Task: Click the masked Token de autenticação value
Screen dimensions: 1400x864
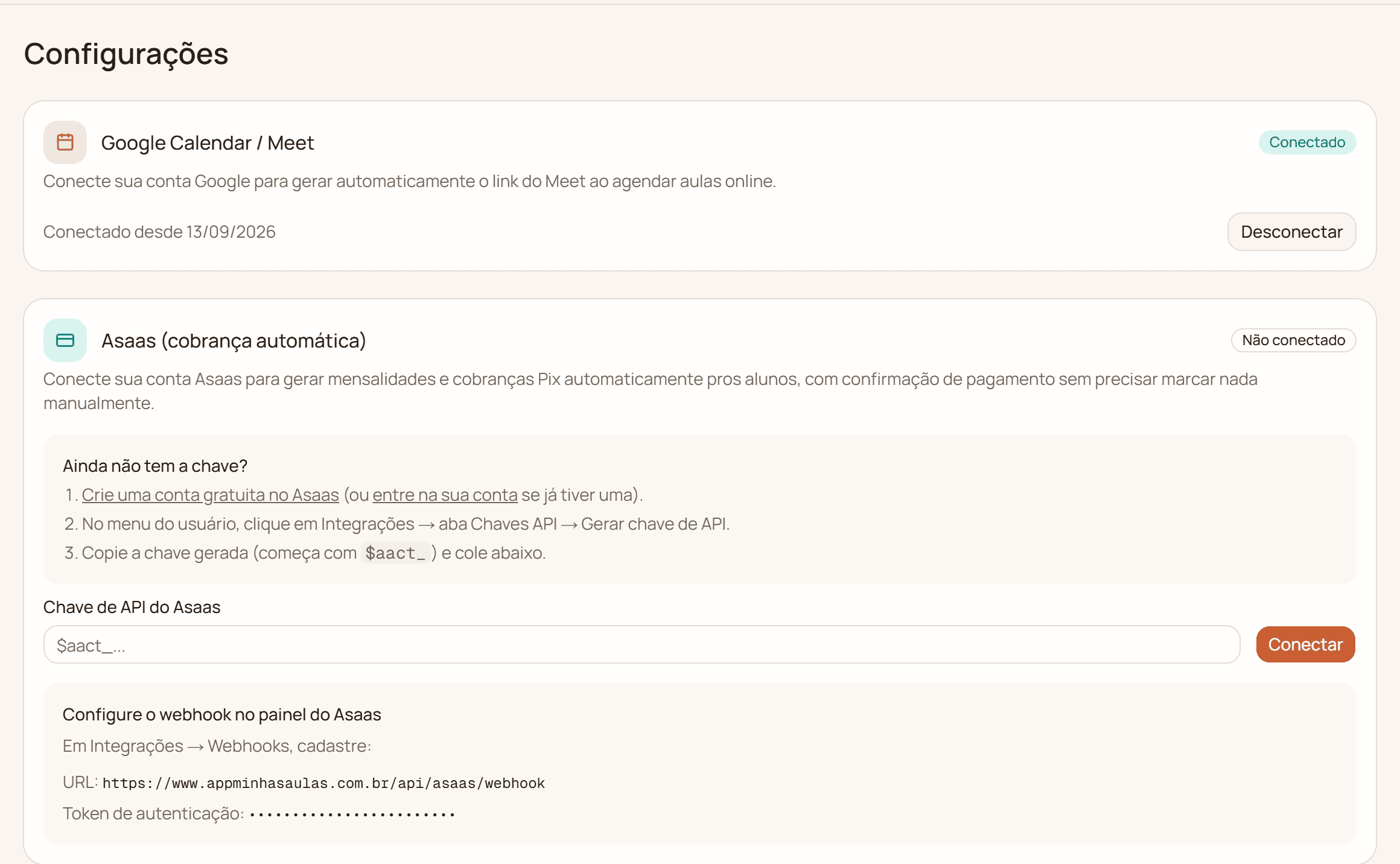Action: [x=352, y=815]
